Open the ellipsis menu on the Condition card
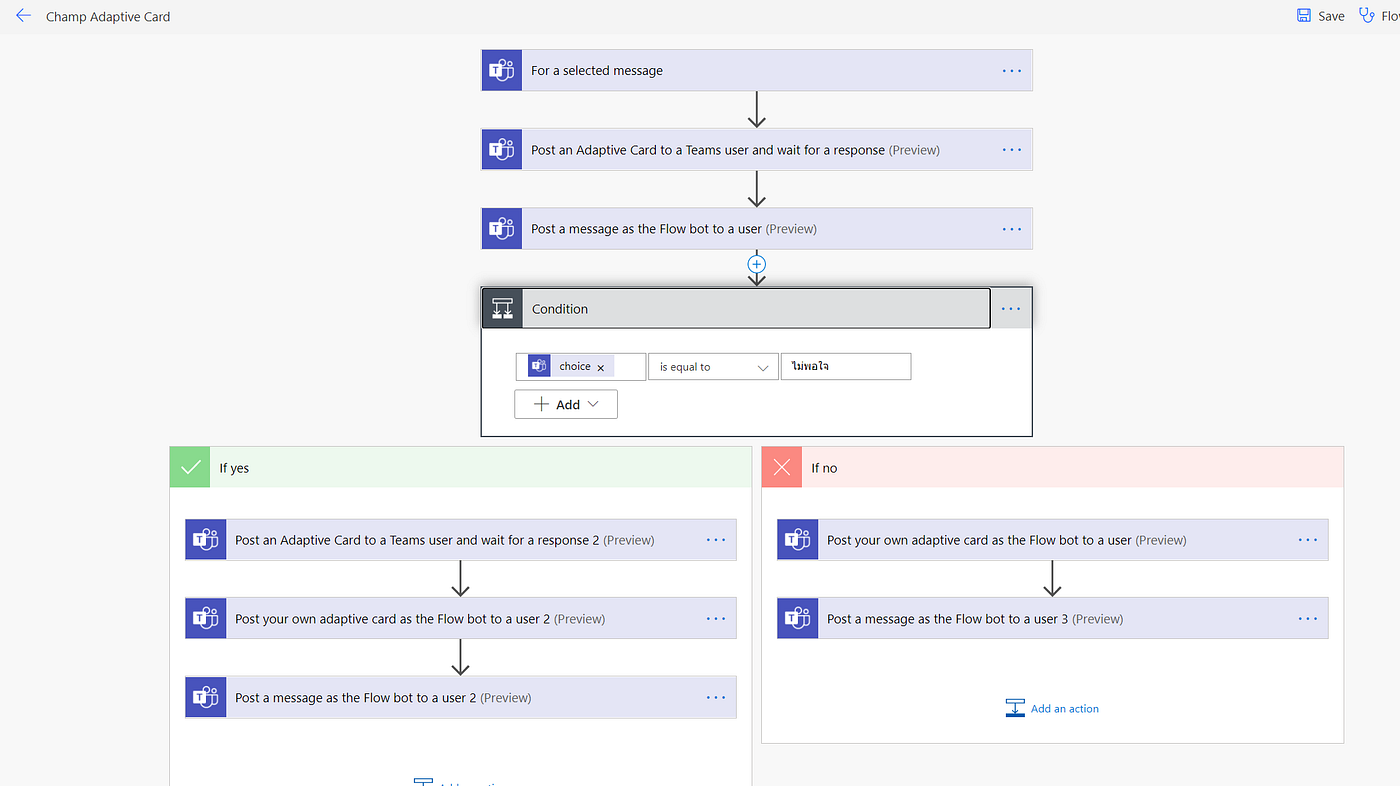 pyautogui.click(x=1011, y=308)
